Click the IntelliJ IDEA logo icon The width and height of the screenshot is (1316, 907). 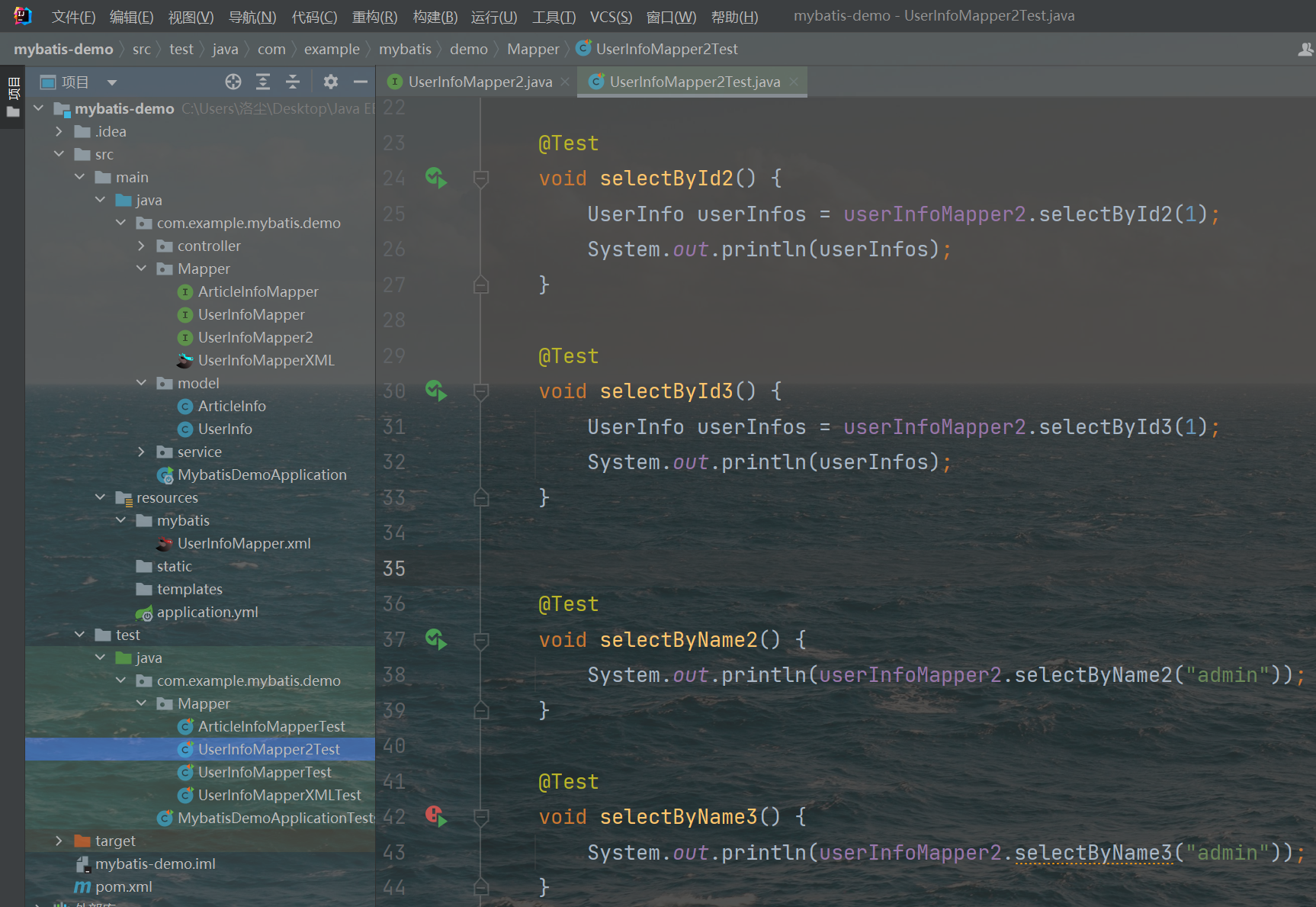click(x=22, y=16)
